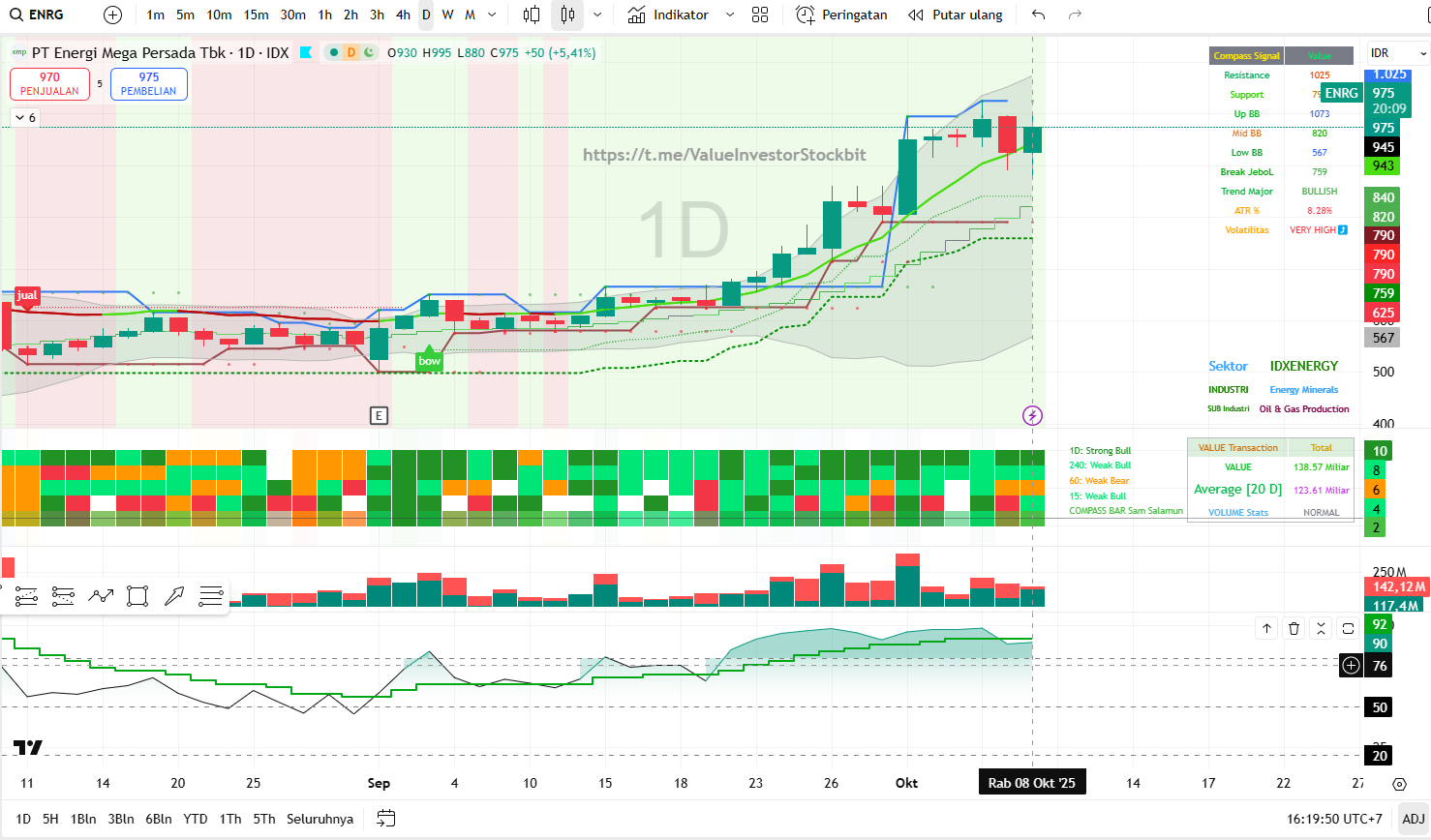The image size is (1431, 840).
Task: Select the trend line drawing tool
Action: click(x=26, y=596)
